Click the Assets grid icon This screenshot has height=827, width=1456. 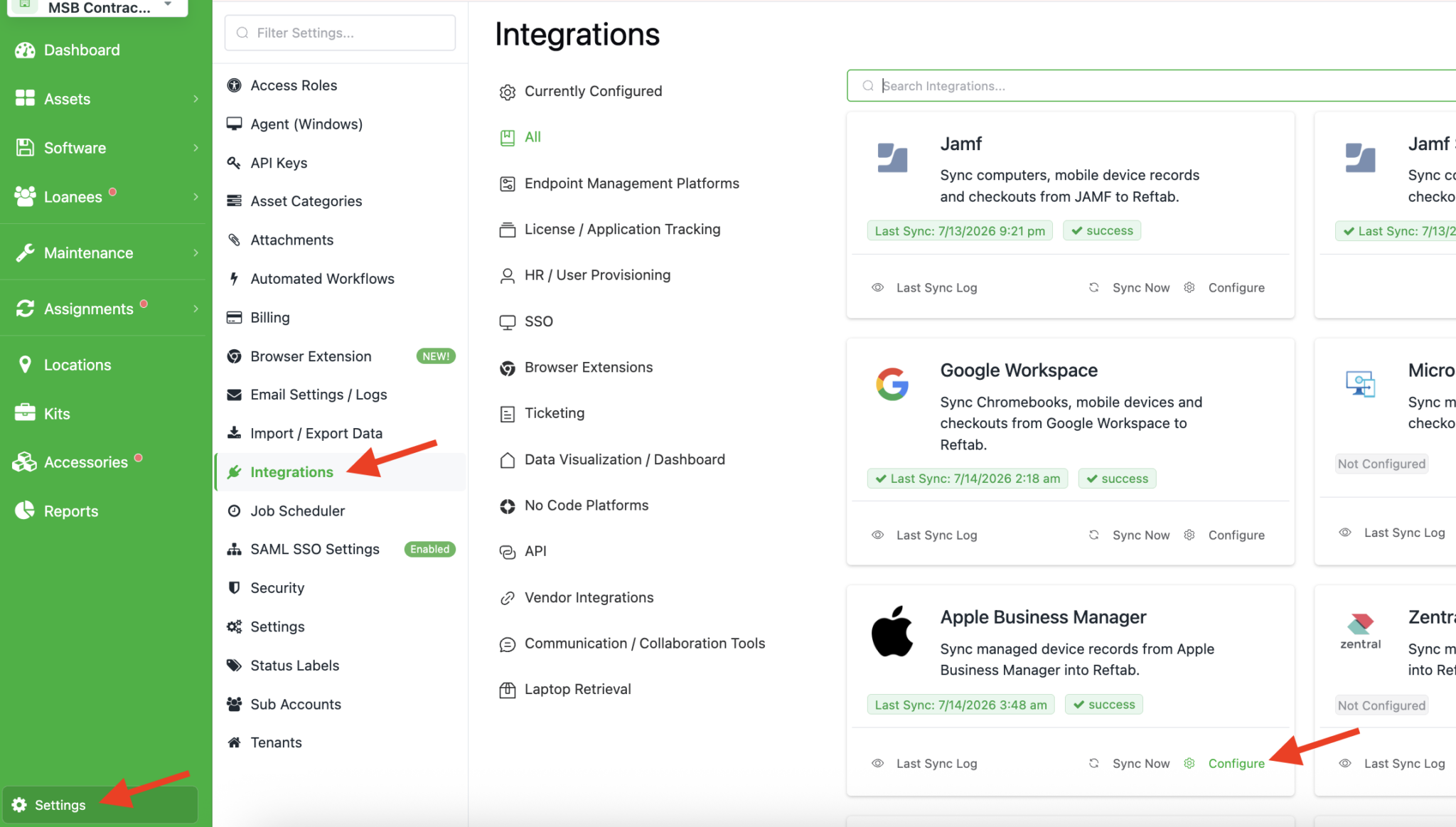25,98
